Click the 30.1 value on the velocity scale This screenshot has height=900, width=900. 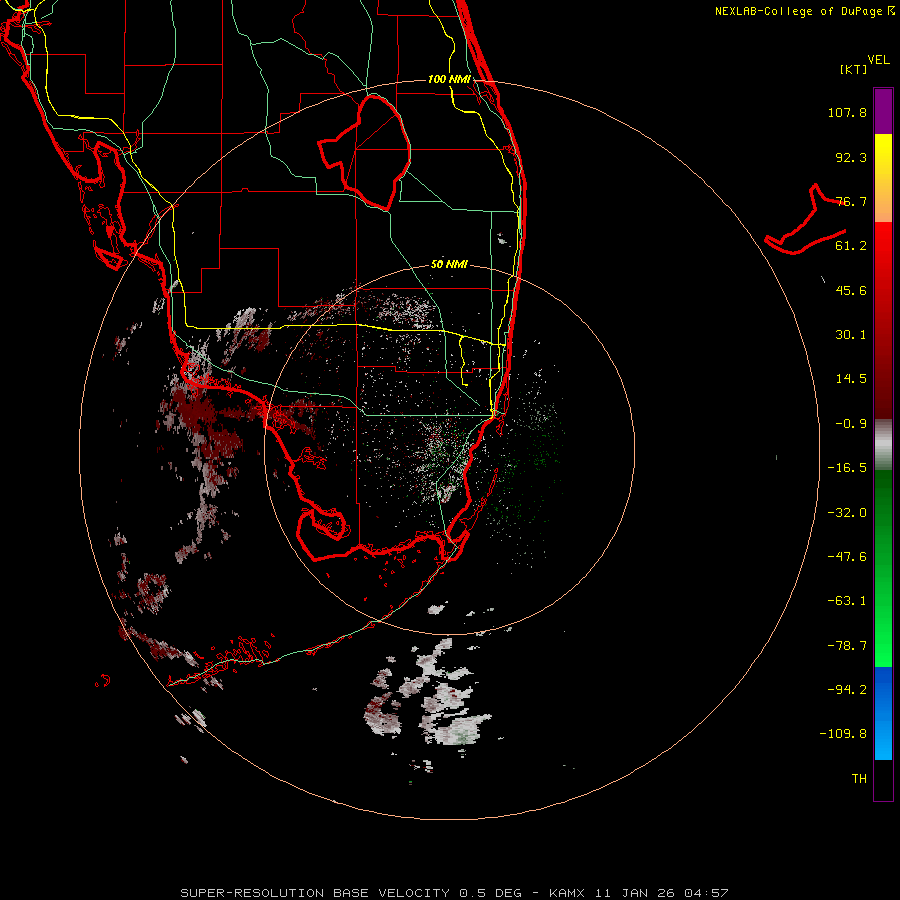(x=851, y=335)
